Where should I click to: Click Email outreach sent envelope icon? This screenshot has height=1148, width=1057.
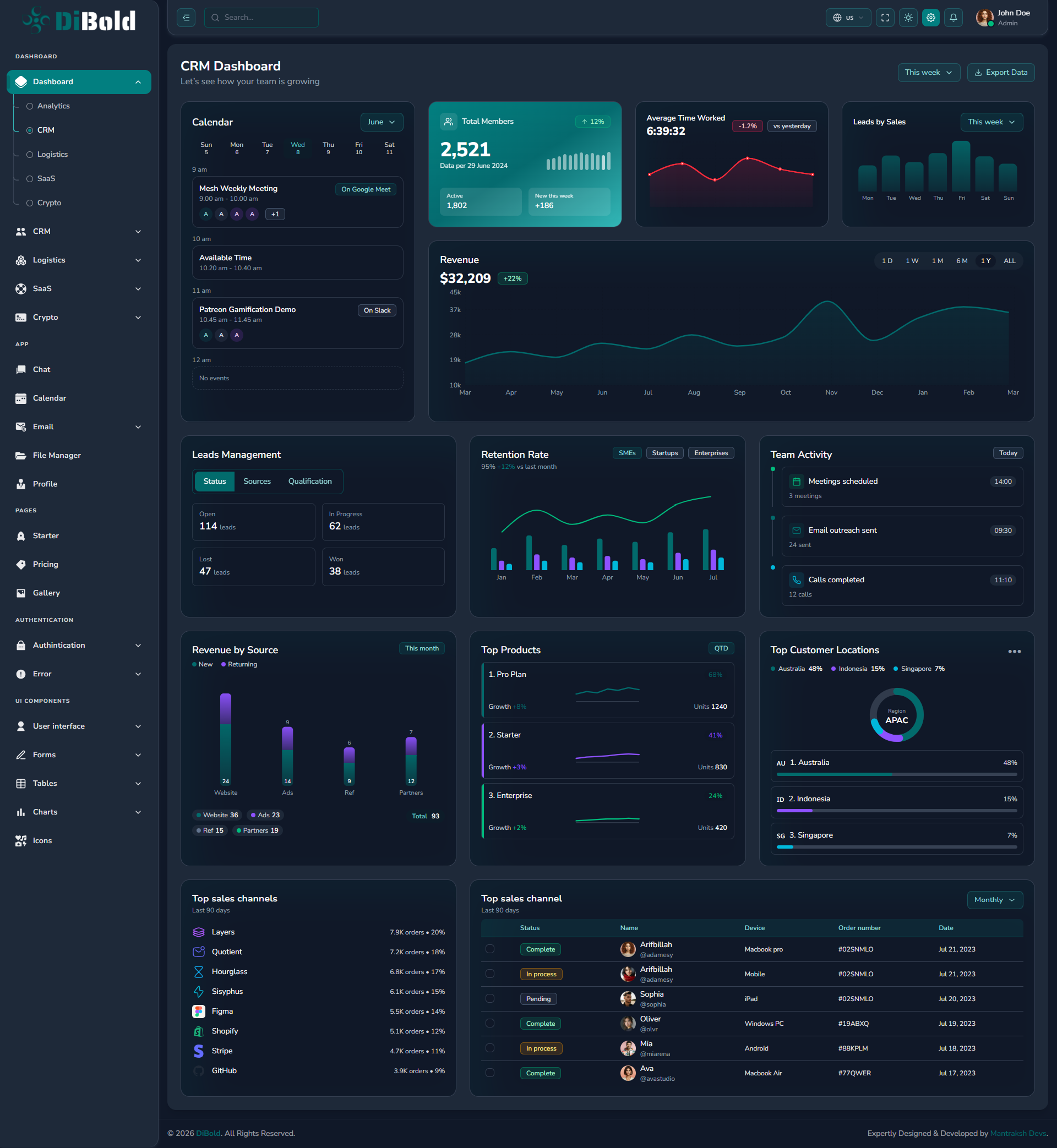pos(796,531)
